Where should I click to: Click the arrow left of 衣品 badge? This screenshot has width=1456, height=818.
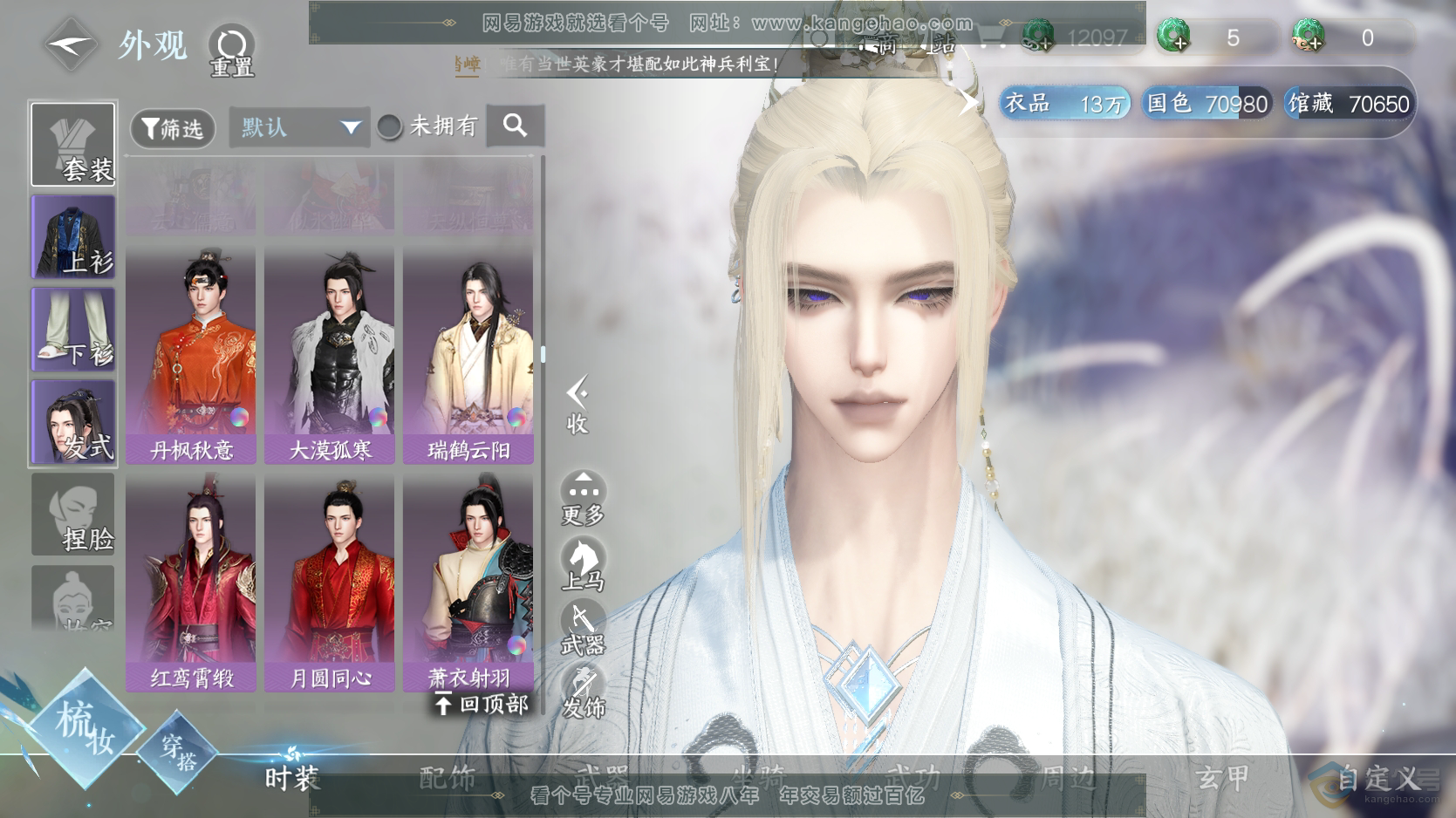[x=969, y=102]
